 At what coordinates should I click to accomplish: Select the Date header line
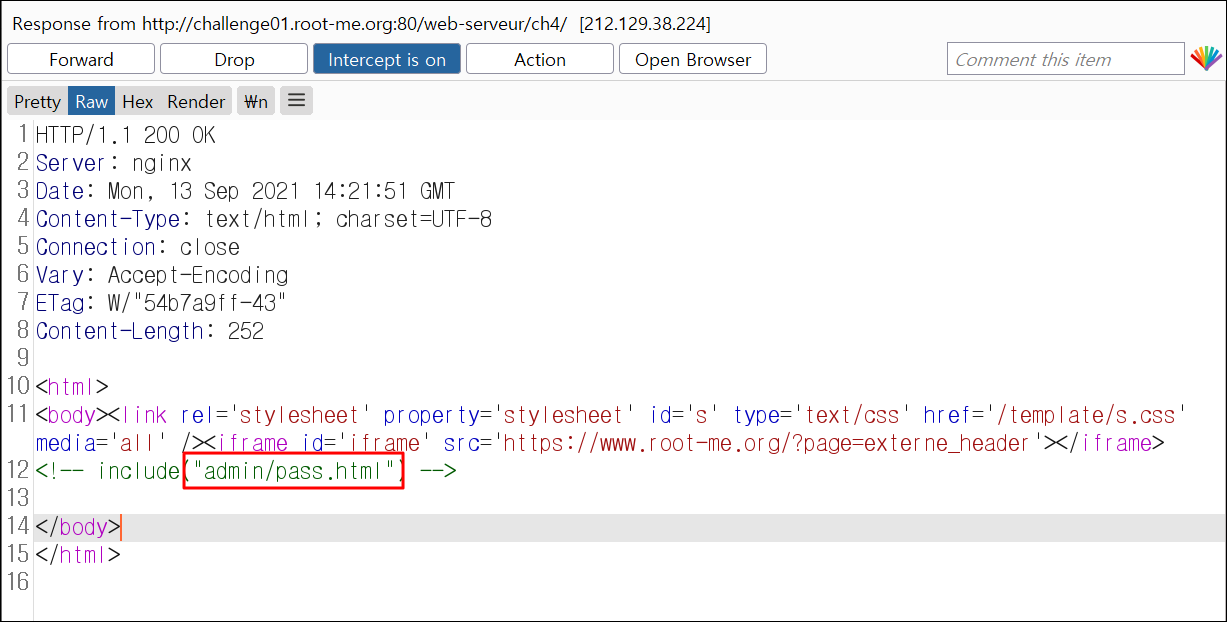245,191
